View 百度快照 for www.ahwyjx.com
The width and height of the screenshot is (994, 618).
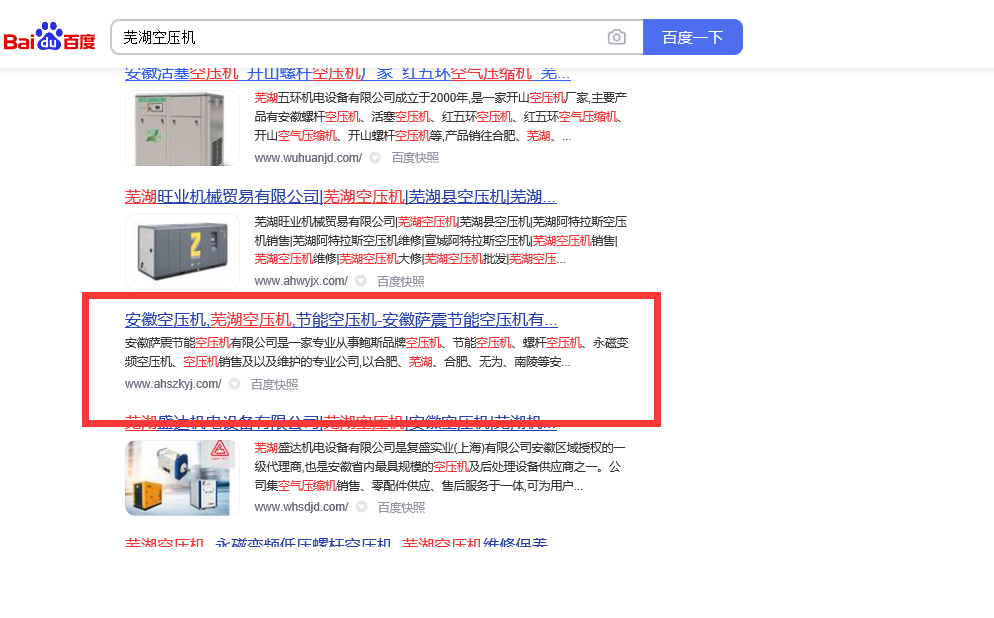[x=401, y=281]
